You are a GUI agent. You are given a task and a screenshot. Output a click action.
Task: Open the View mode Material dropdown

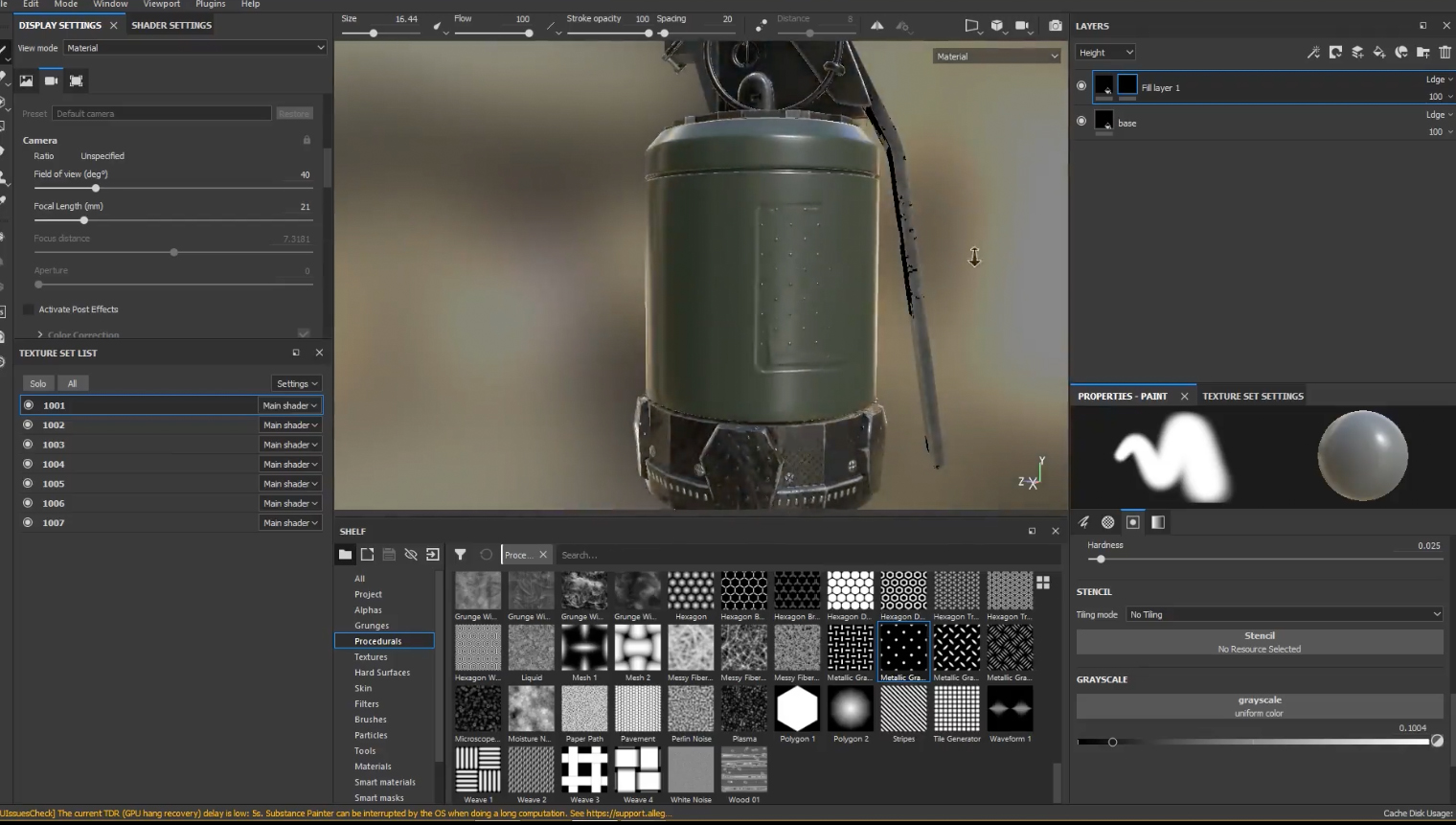(x=195, y=48)
